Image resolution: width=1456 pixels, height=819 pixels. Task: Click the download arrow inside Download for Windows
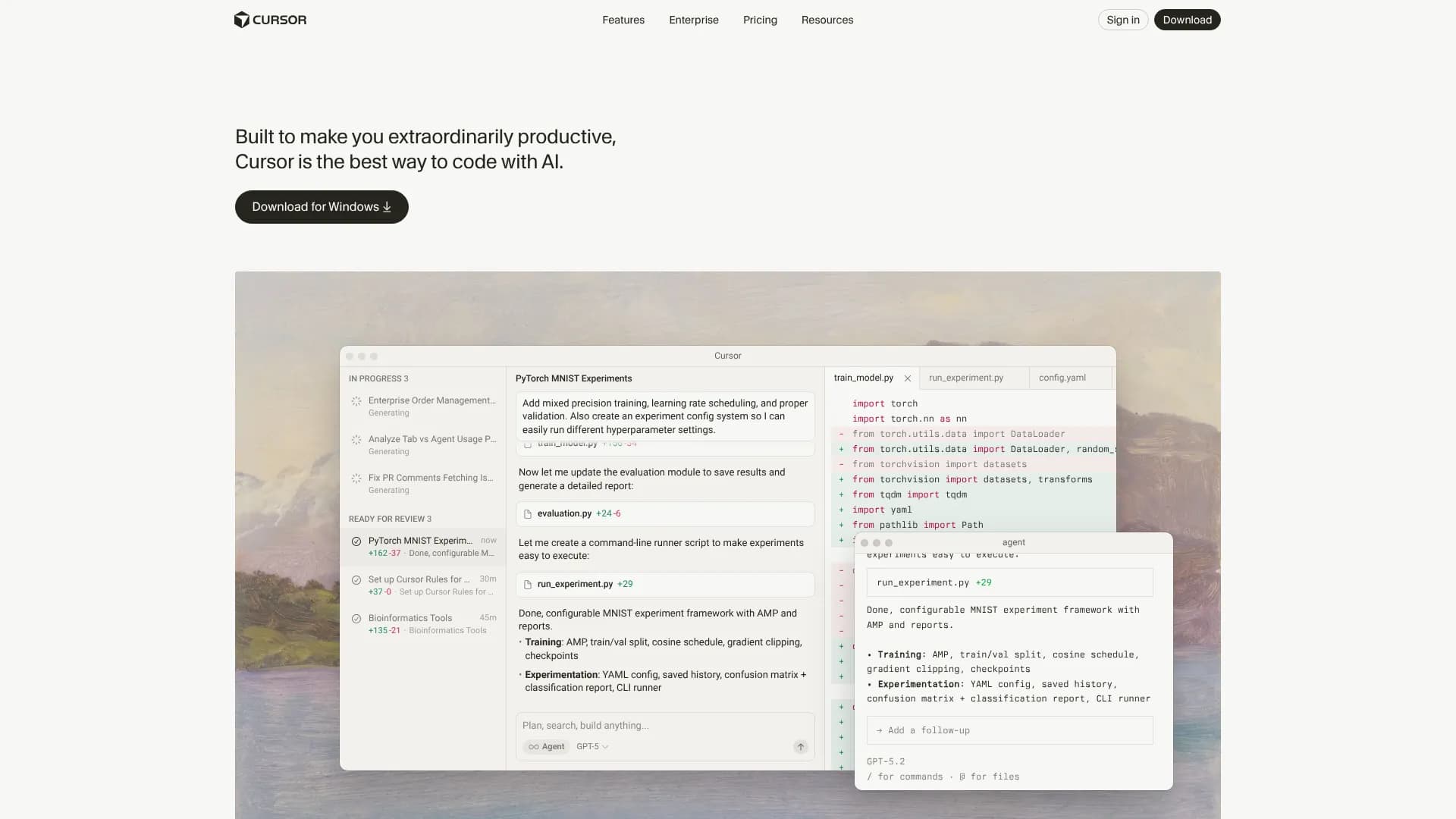pyautogui.click(x=387, y=207)
